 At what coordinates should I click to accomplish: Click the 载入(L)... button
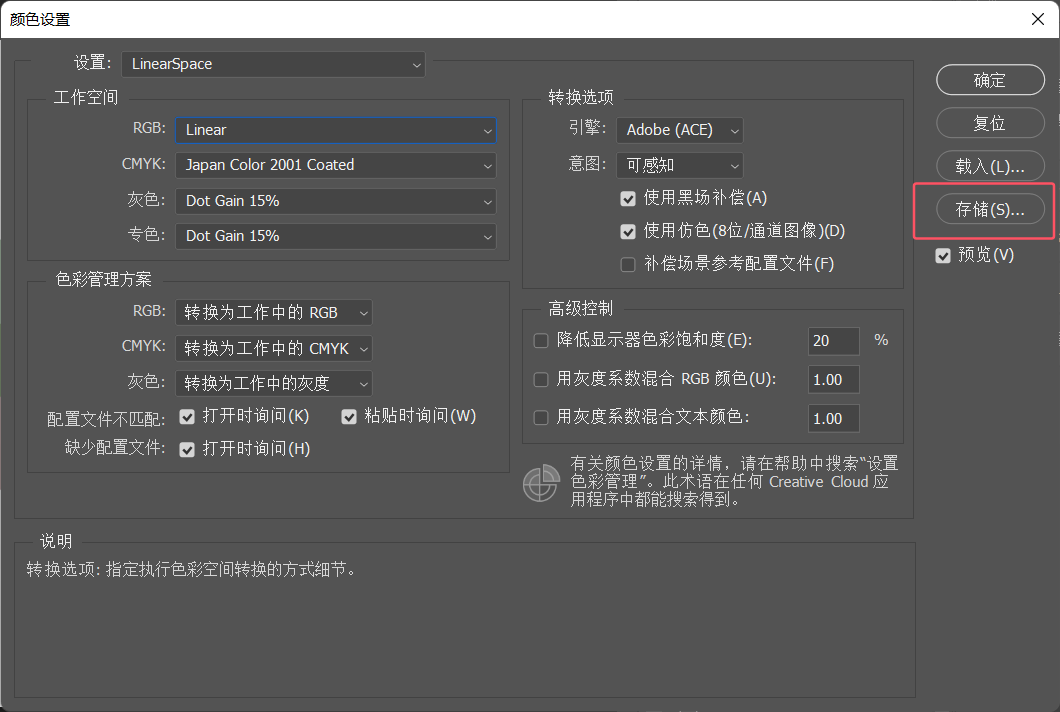click(x=990, y=166)
